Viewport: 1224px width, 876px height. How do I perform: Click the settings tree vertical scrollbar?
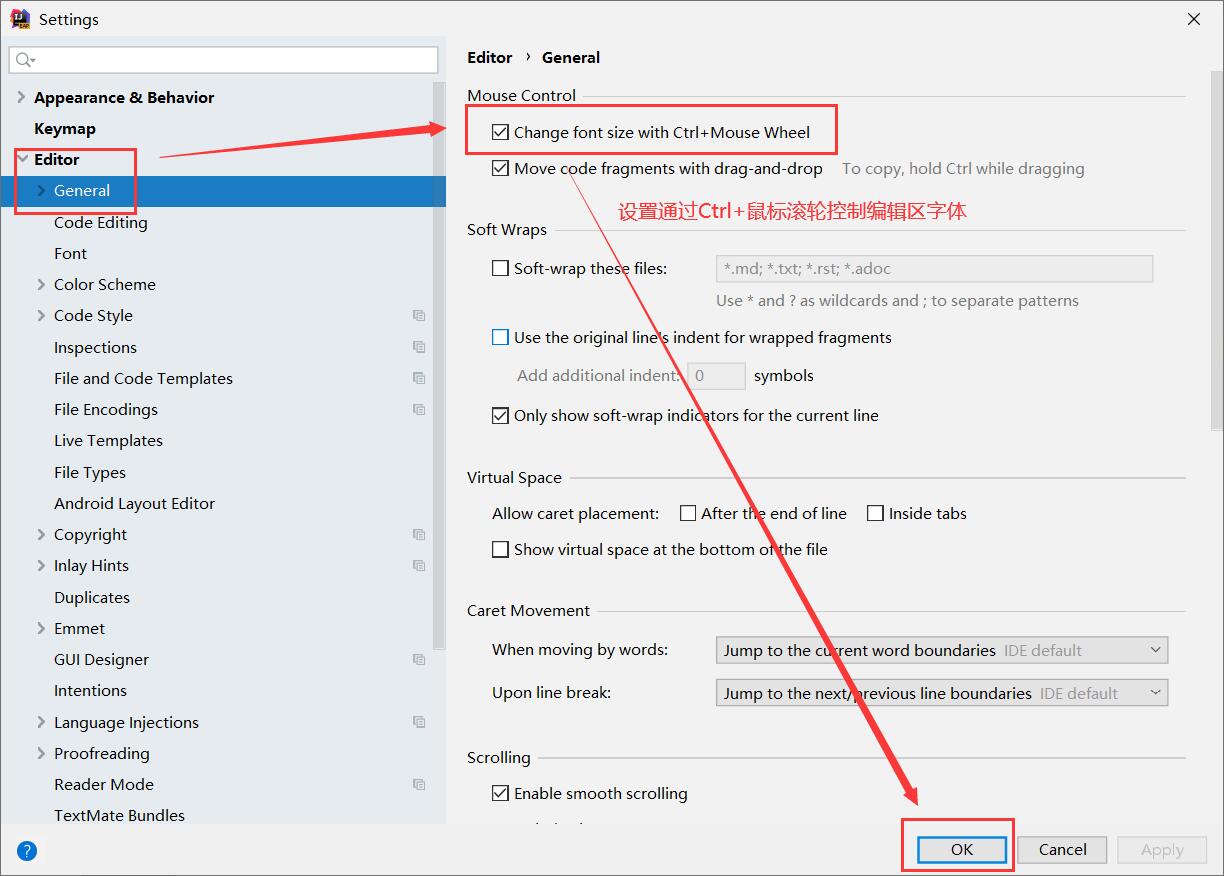439,365
